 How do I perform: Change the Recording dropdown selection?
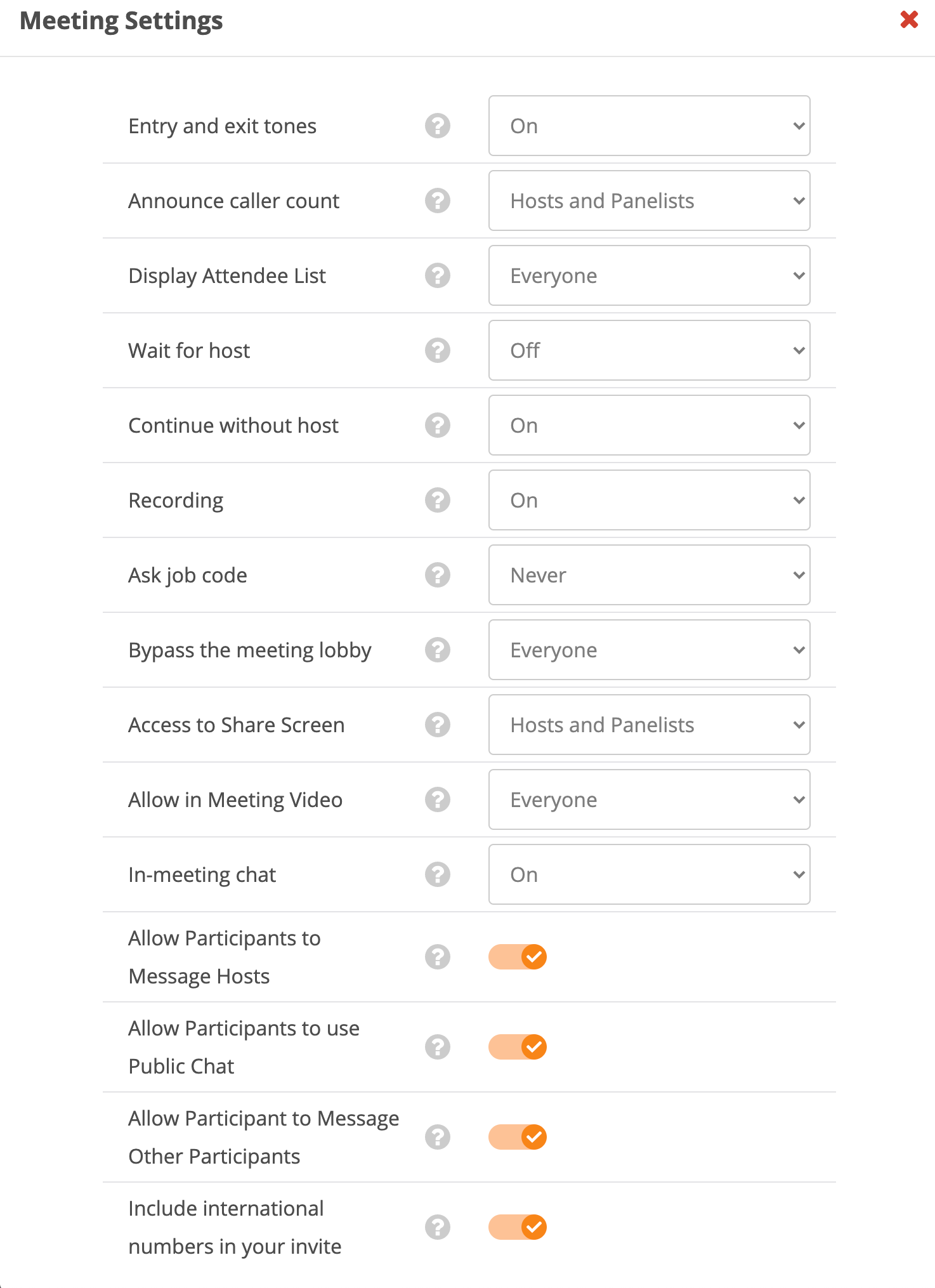tap(649, 500)
